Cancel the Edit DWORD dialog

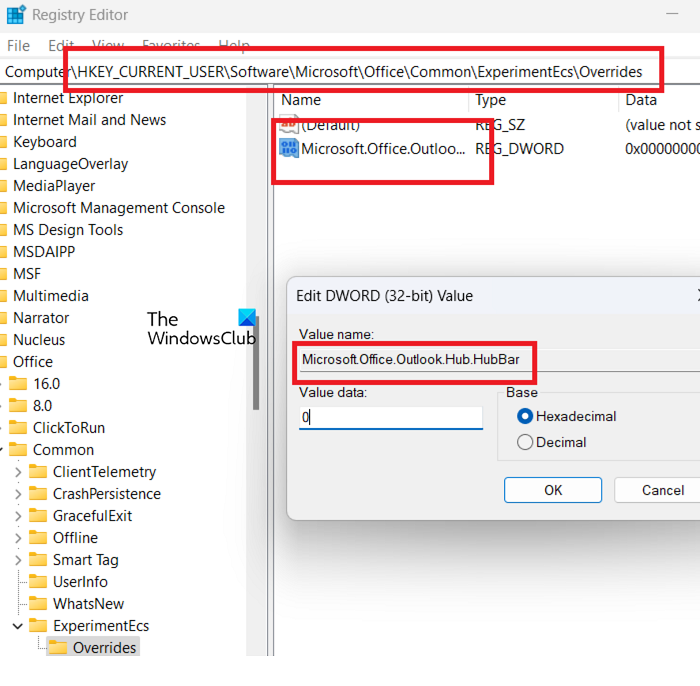(657, 490)
